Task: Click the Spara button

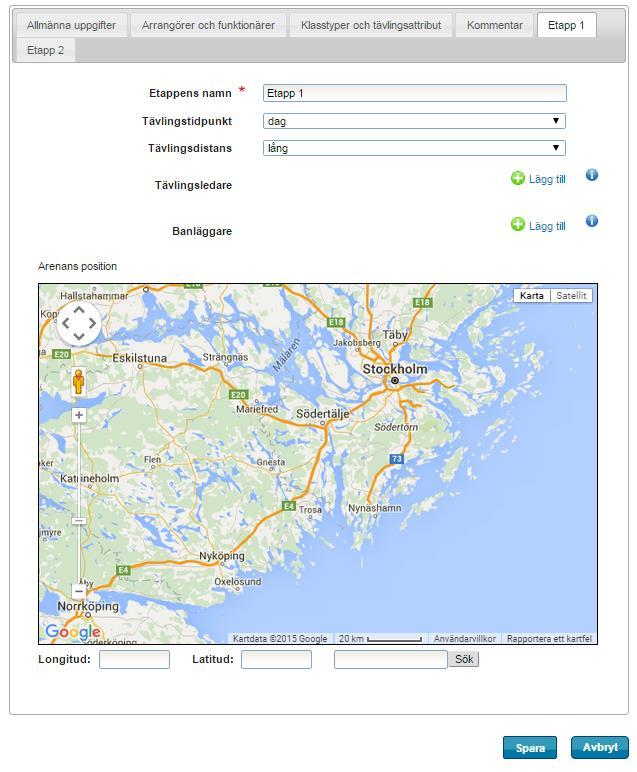Action: [530, 748]
